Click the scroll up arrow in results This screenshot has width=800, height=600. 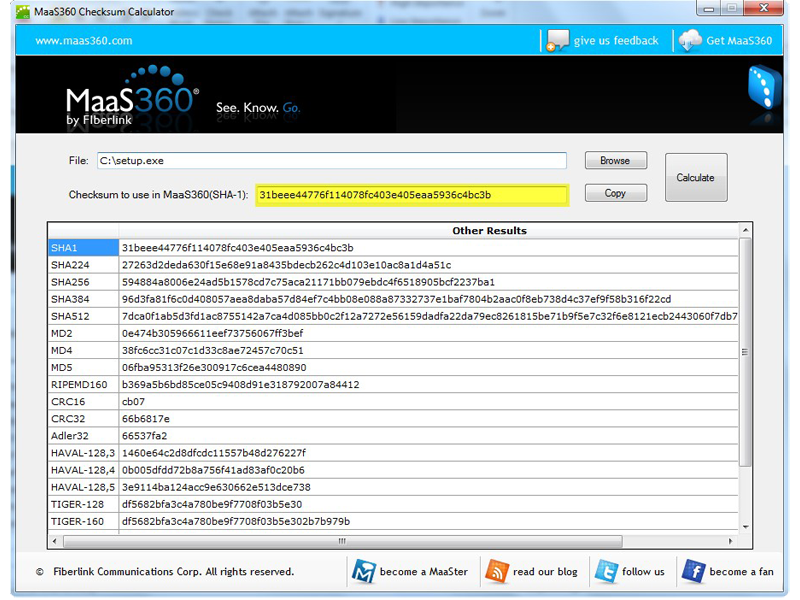[x=745, y=231]
